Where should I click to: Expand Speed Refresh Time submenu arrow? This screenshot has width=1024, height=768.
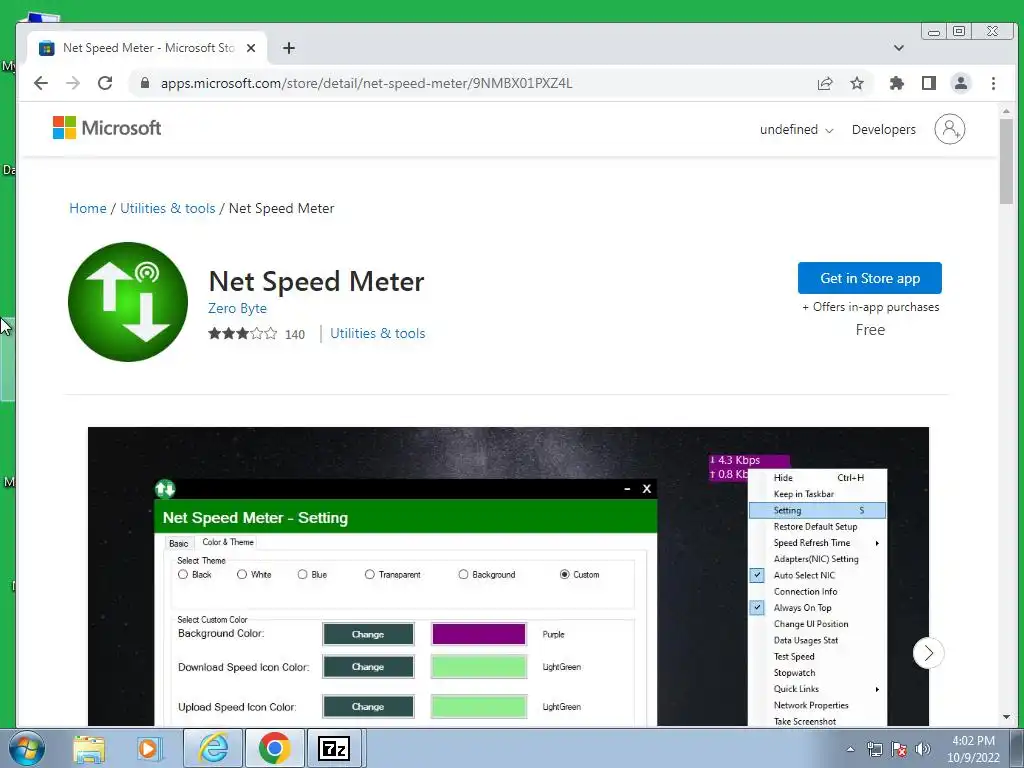[x=877, y=543]
